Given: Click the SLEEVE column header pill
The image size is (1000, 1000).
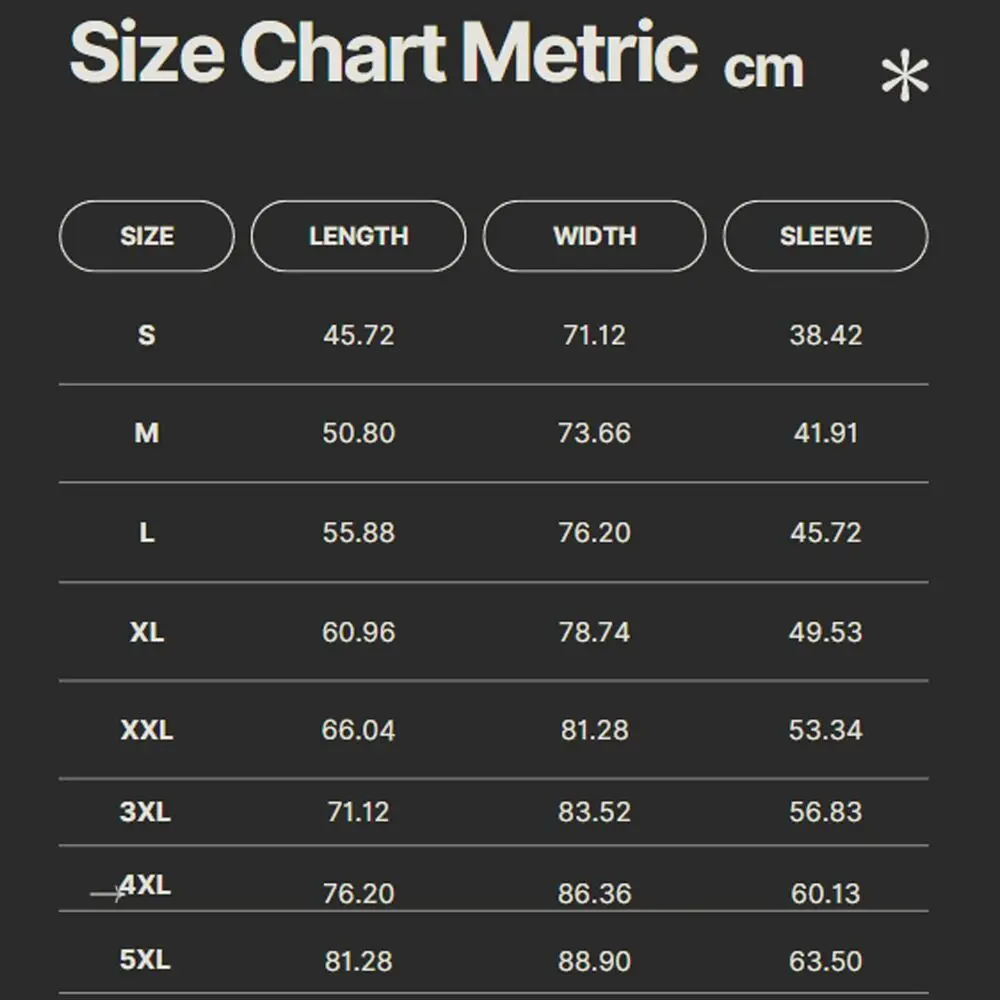Looking at the screenshot, I should click(x=826, y=236).
